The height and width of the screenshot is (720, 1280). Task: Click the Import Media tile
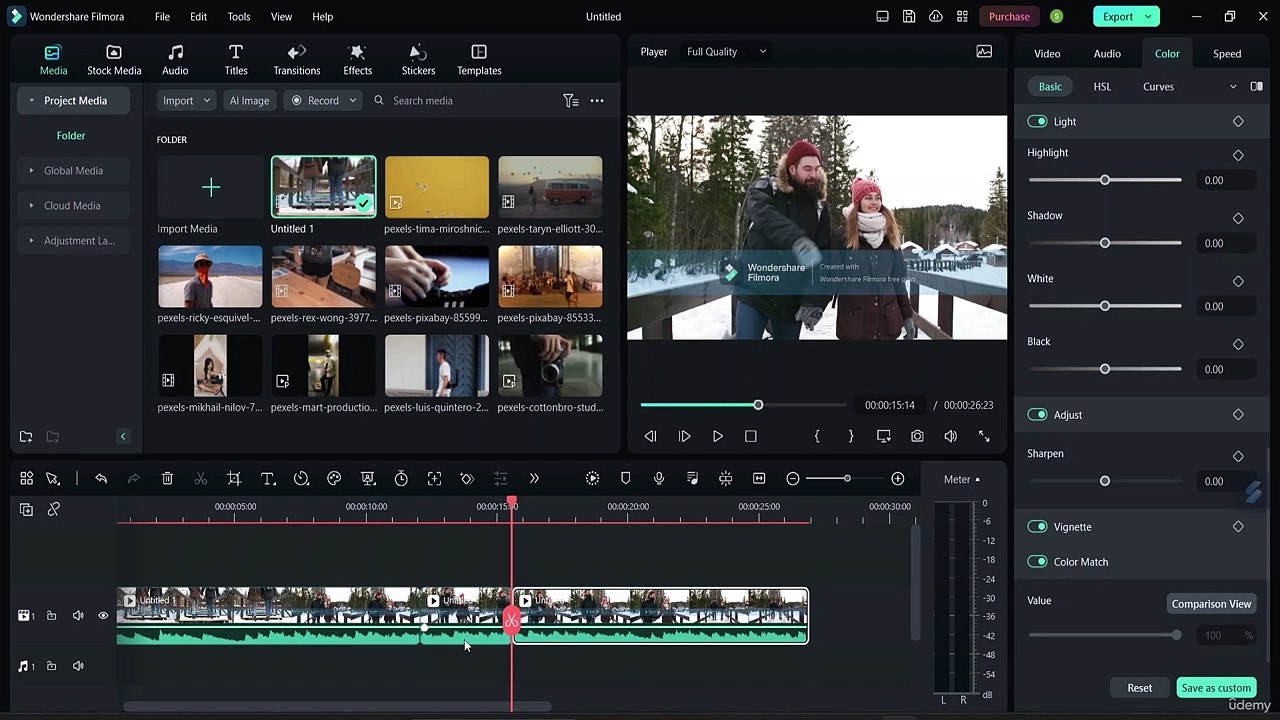point(210,196)
